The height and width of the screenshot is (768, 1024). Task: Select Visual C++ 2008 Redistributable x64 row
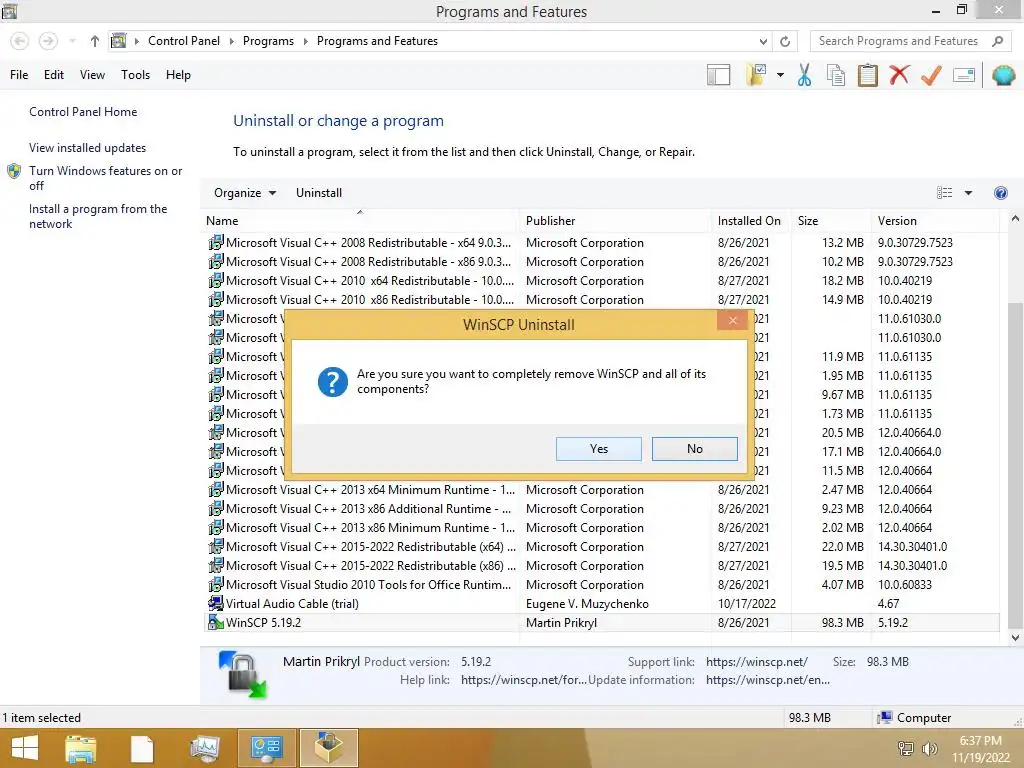click(x=601, y=242)
